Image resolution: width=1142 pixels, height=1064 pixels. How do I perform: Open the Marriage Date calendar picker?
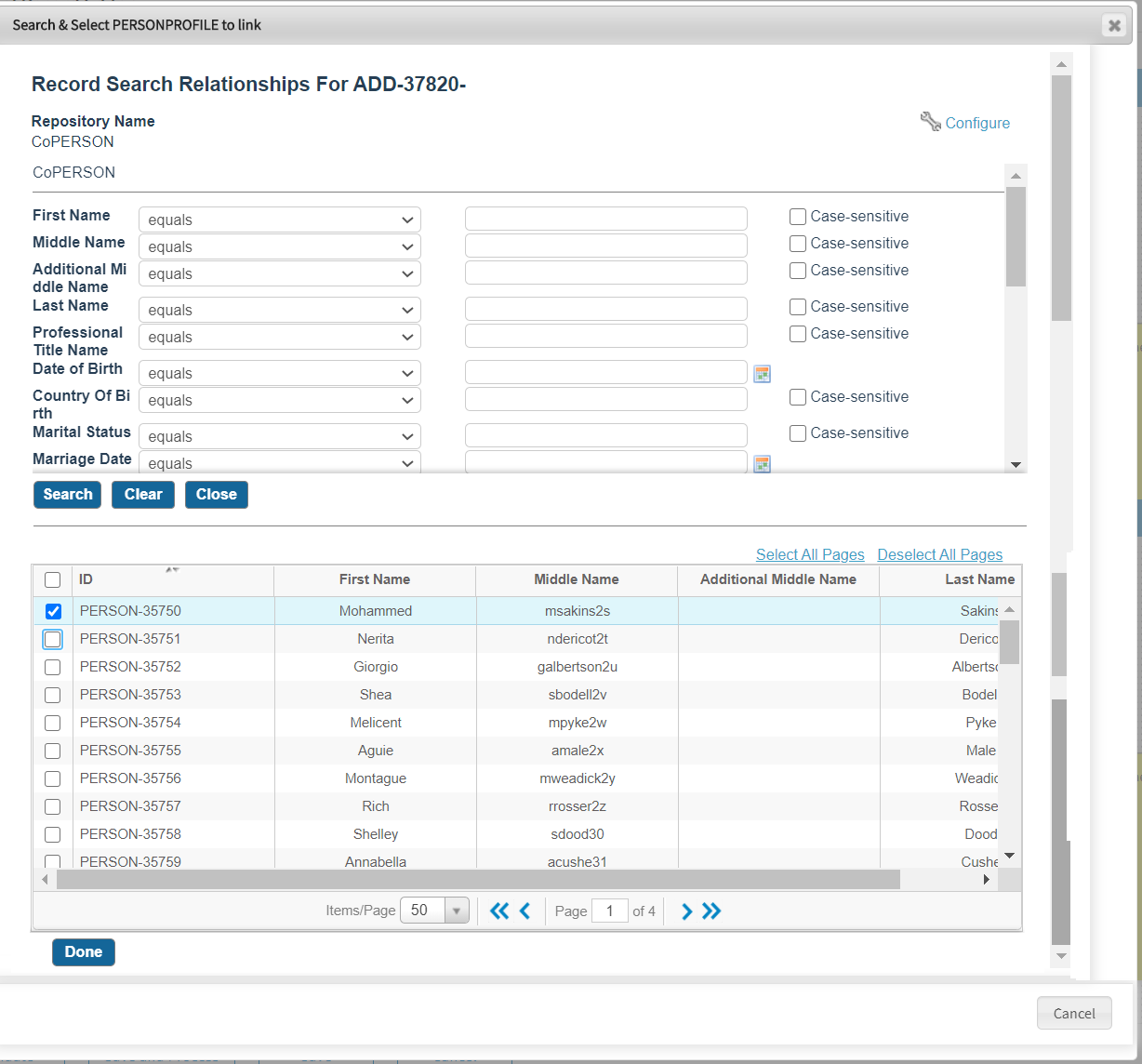[762, 464]
